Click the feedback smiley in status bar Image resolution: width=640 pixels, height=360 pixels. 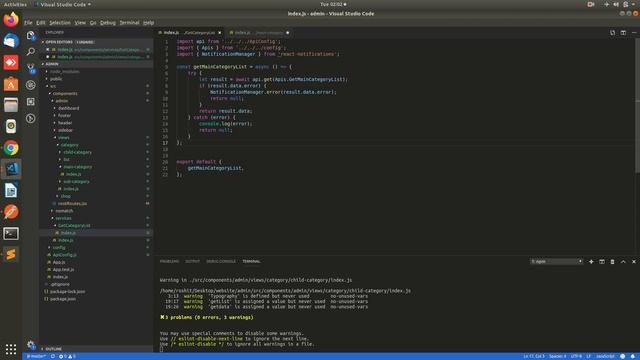(622, 356)
